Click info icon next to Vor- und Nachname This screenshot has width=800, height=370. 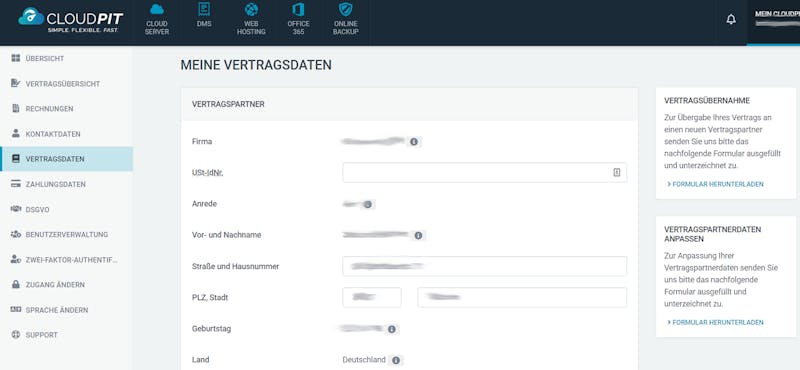(418, 235)
